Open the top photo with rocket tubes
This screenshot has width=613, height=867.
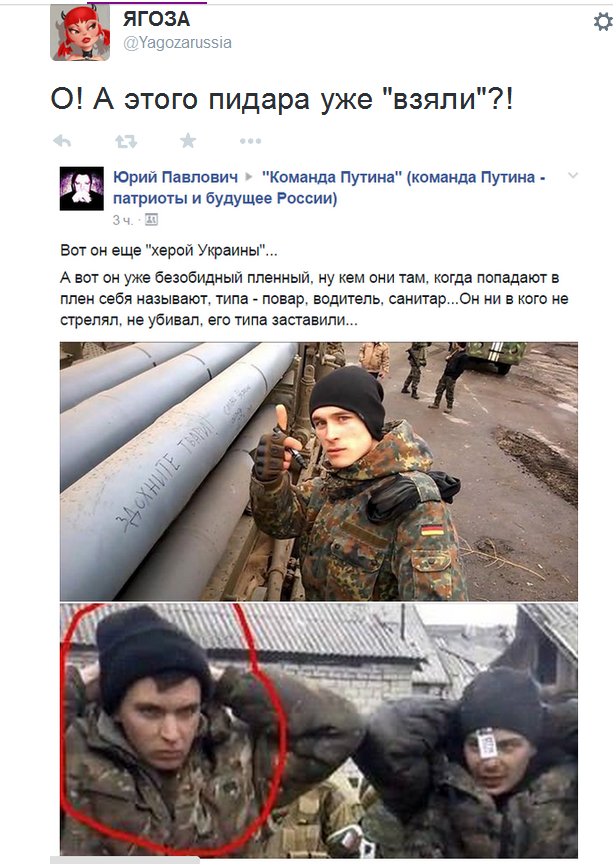[319, 472]
